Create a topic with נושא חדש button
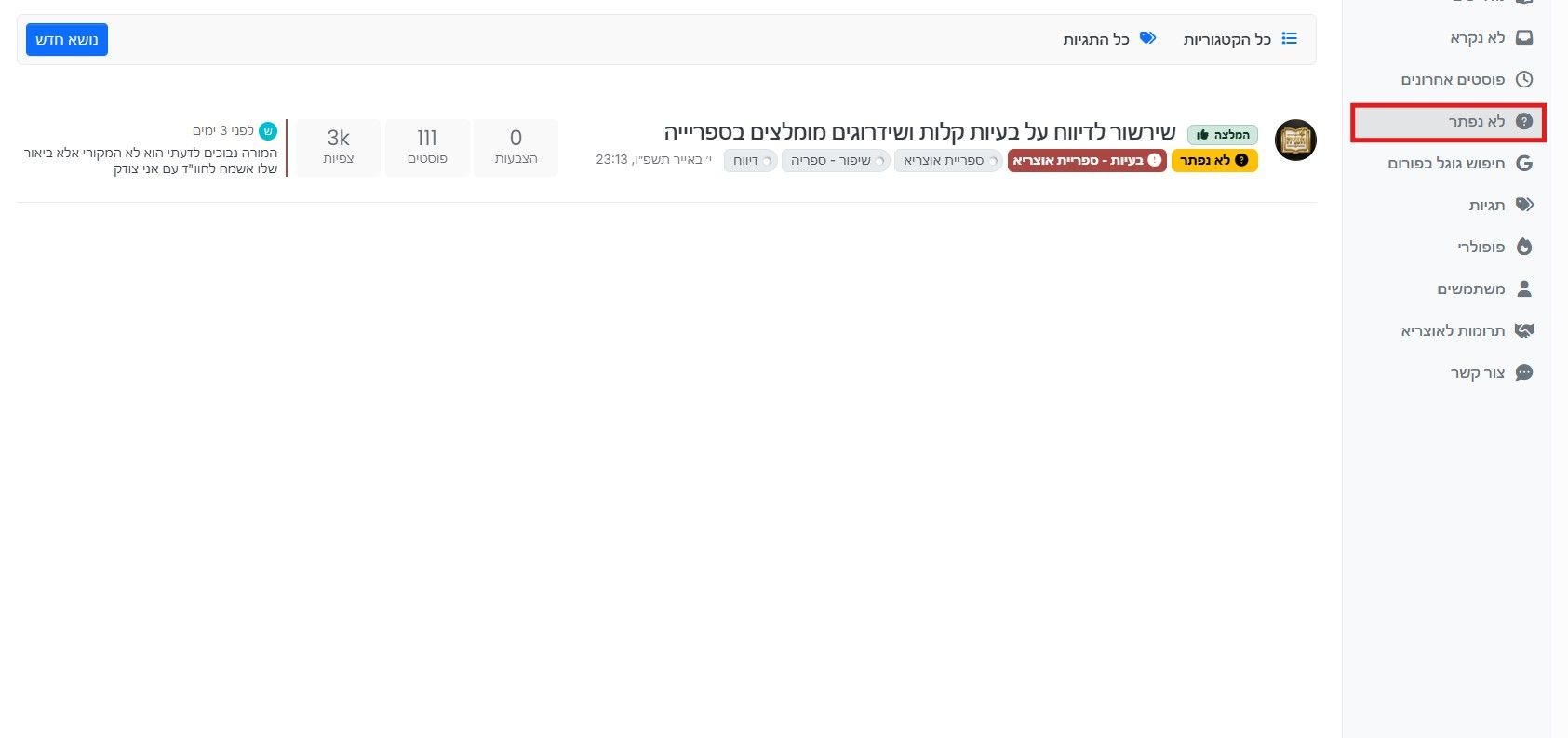 coord(67,40)
